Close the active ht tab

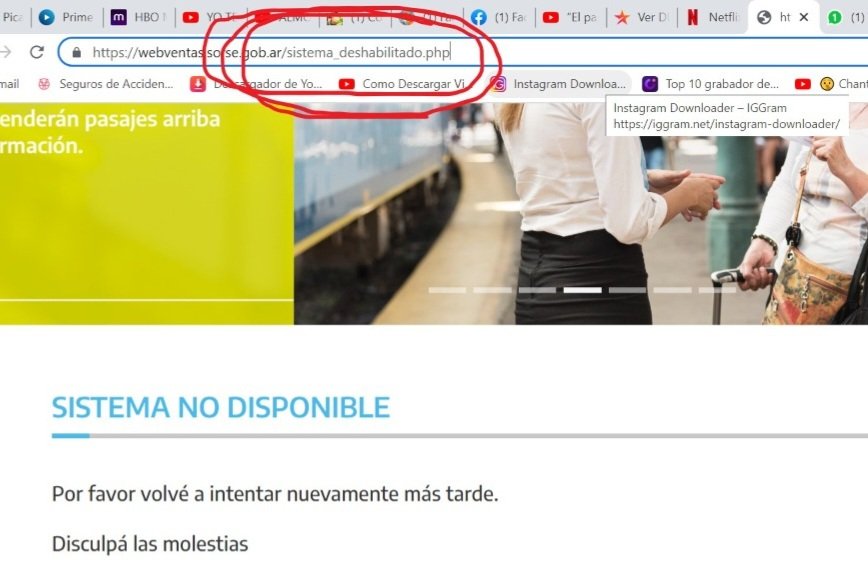click(804, 17)
